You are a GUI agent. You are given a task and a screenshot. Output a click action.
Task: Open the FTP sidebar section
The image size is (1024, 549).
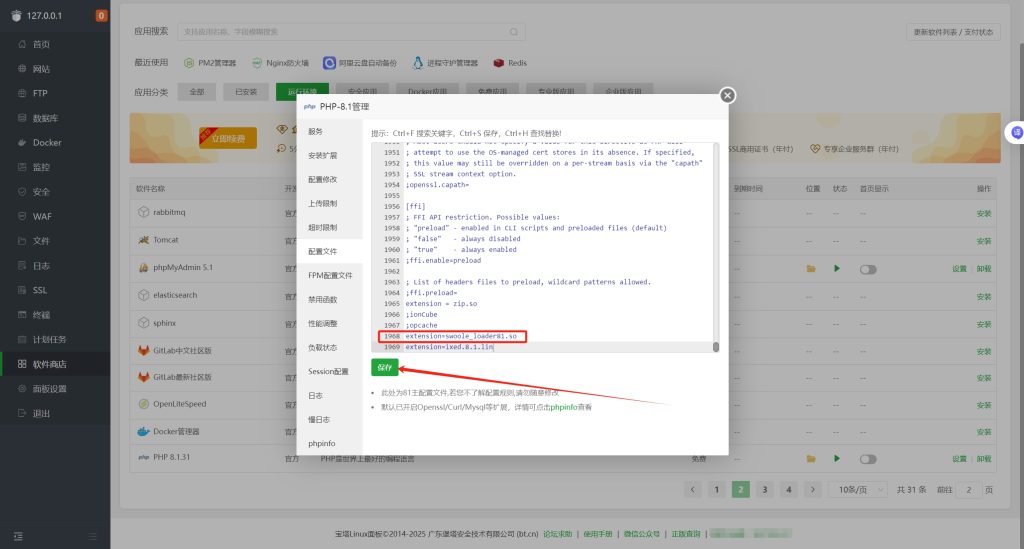point(40,93)
